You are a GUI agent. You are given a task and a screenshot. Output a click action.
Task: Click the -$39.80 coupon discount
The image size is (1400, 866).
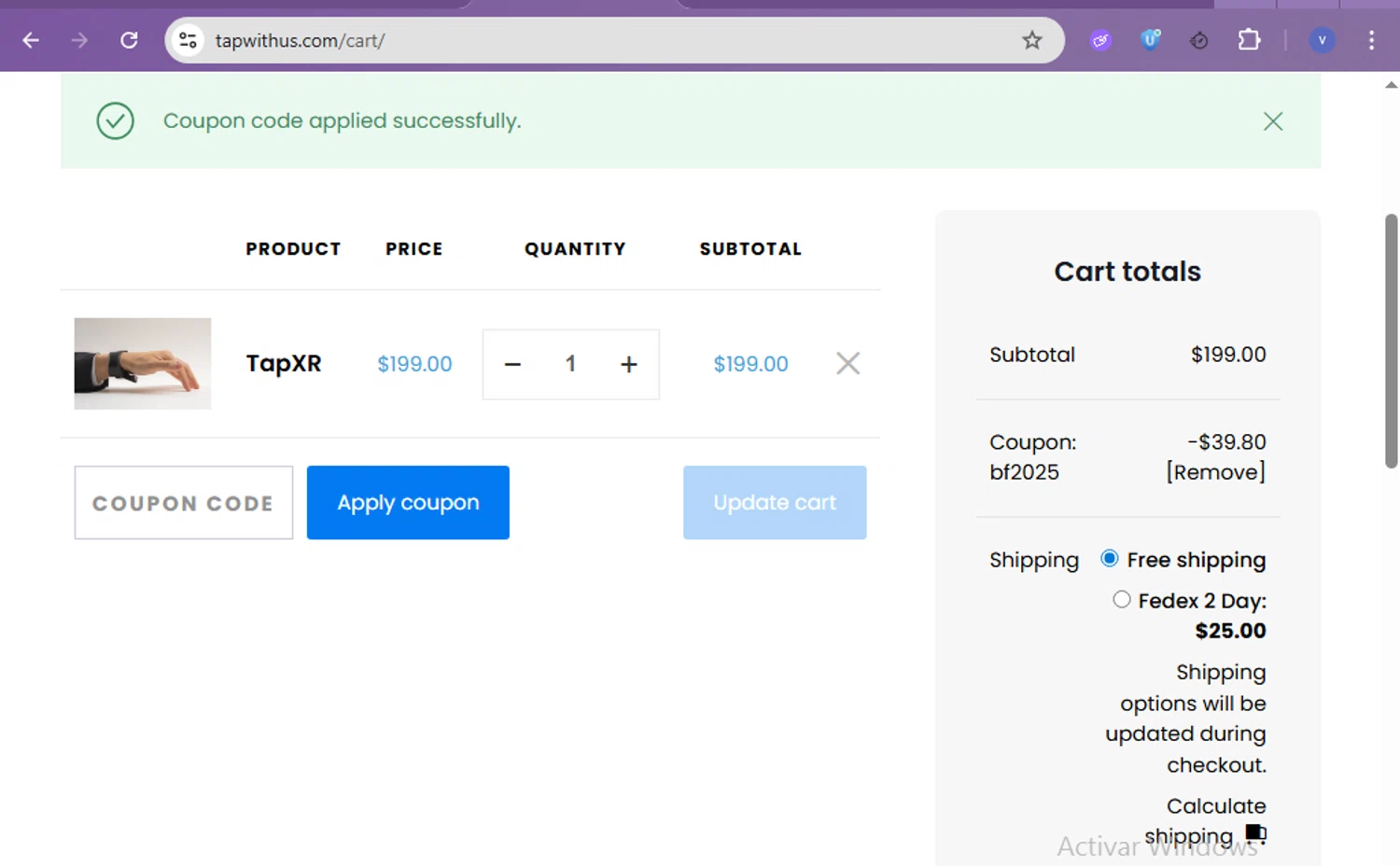click(1226, 441)
